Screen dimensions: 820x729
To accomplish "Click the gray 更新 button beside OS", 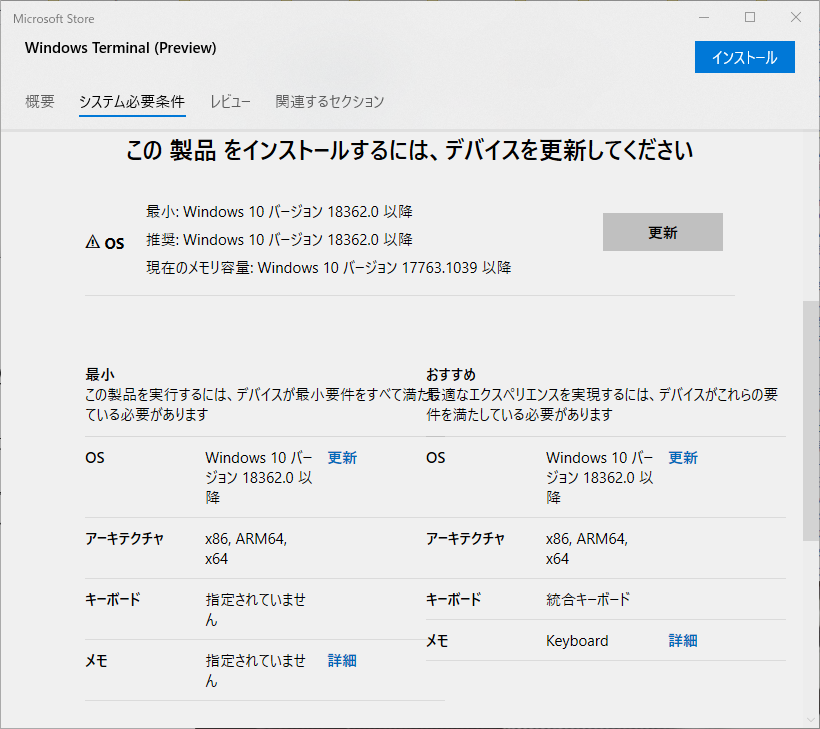I will click(663, 232).
